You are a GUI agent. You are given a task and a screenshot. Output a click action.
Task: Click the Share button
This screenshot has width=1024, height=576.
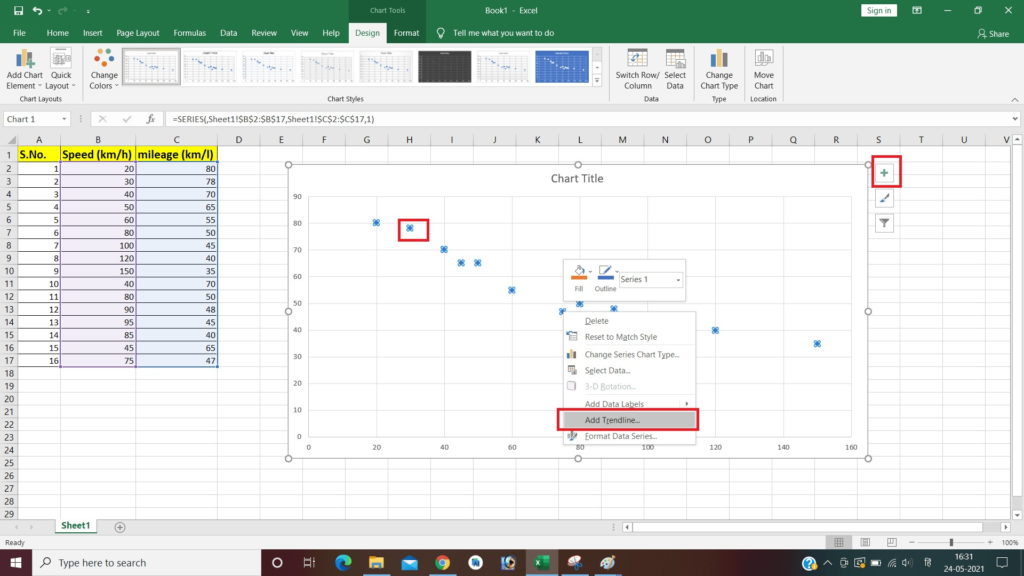pyautogui.click(x=993, y=33)
